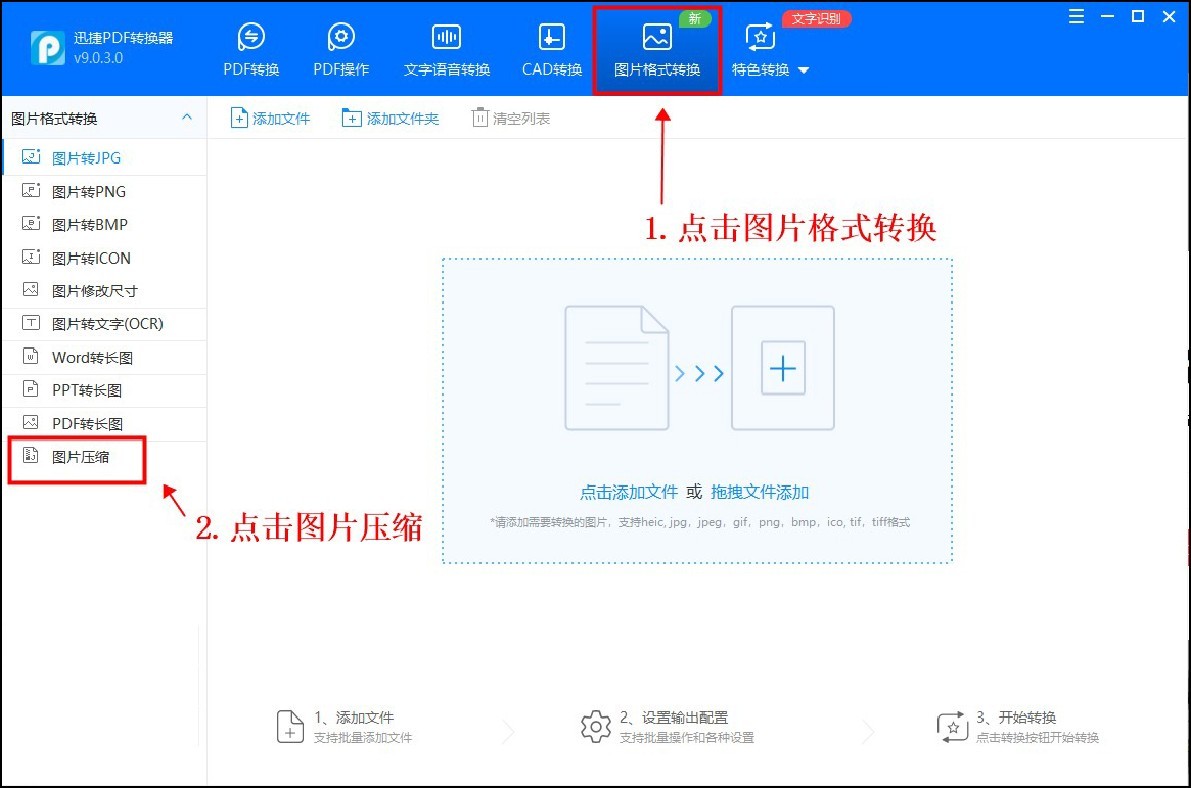Screen dimensions: 1191x788
Task: Click the 特色转换 star icon
Action: (x=759, y=38)
